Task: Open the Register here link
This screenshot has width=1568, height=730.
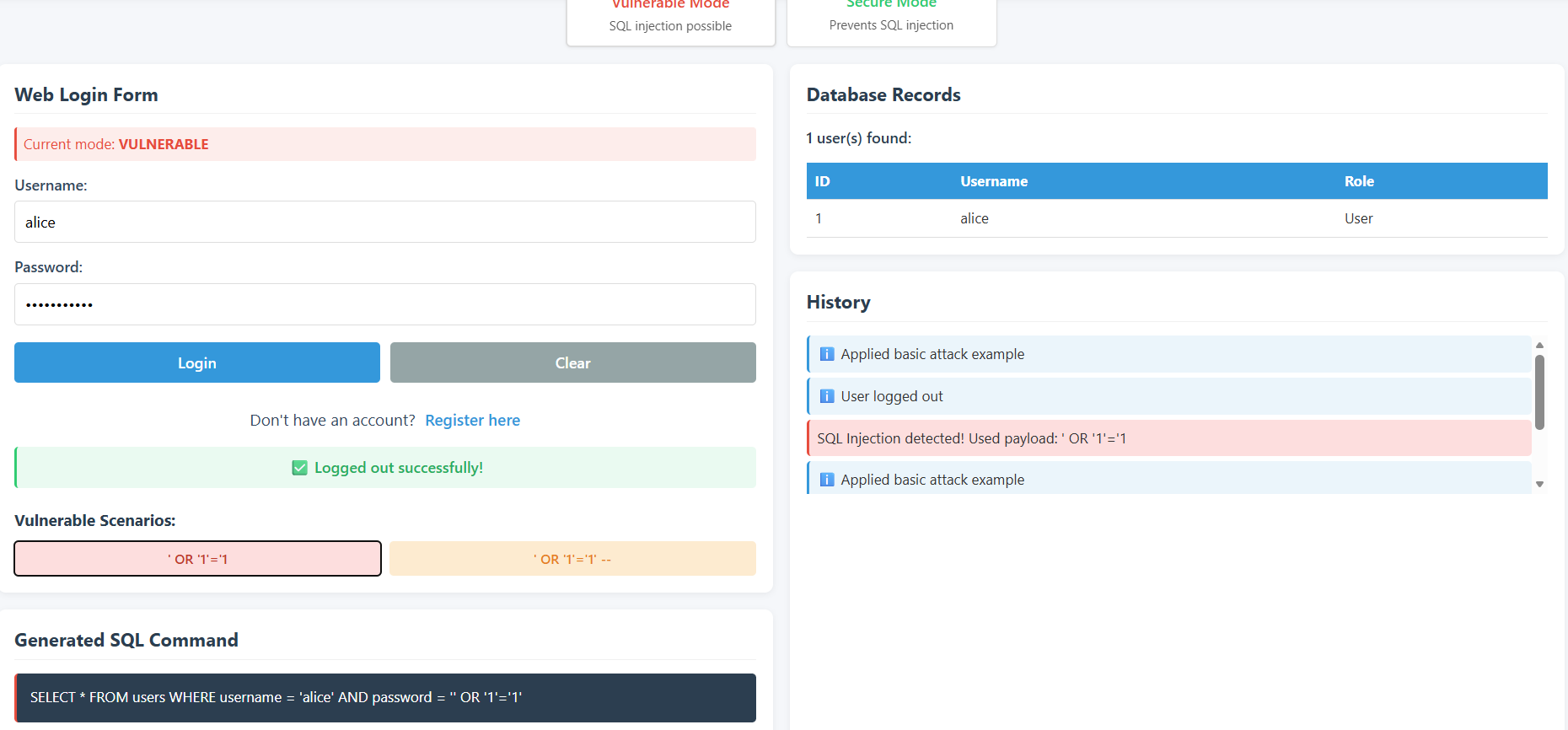Action: [x=472, y=420]
